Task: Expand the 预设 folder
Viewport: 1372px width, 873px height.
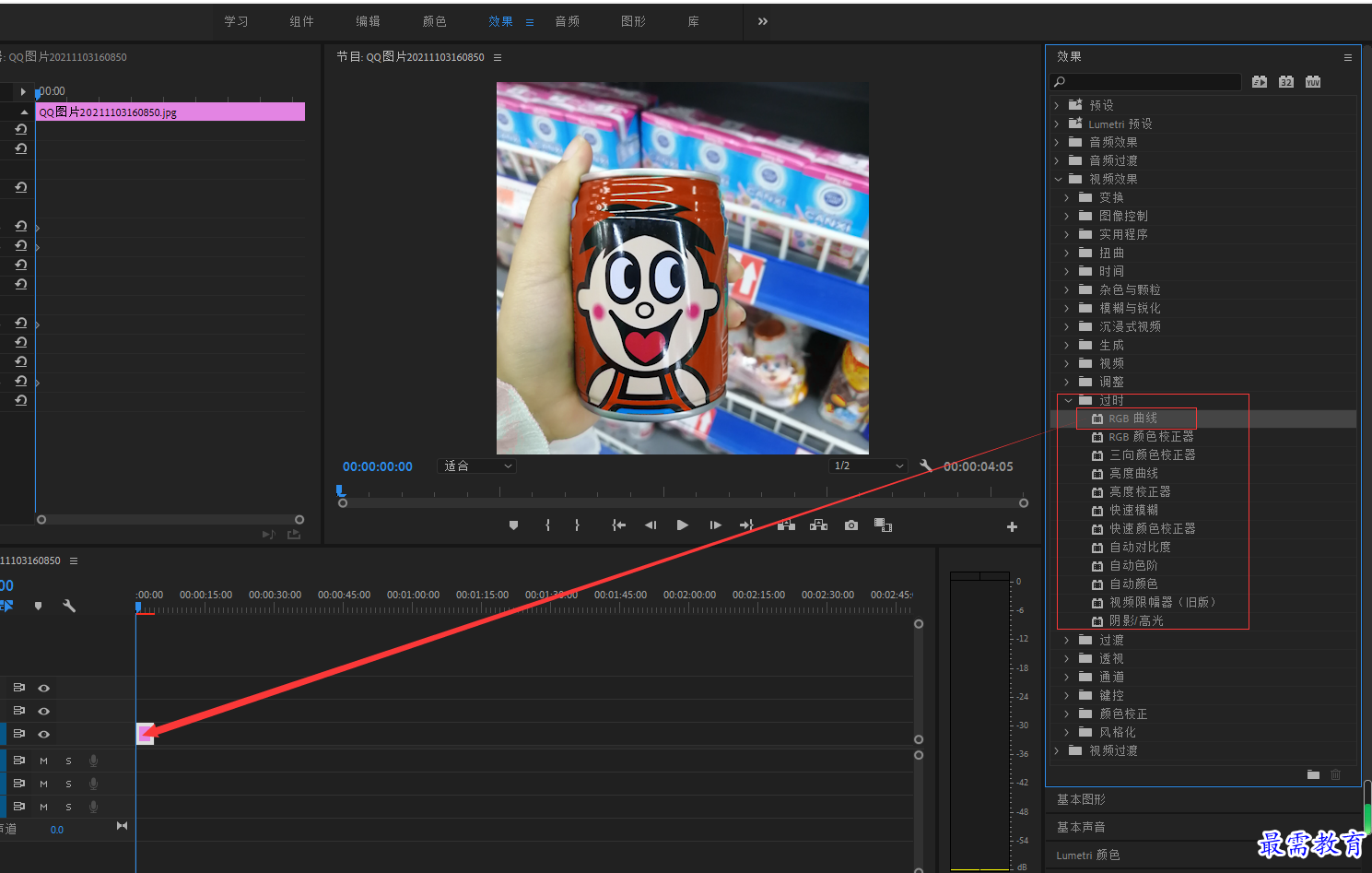Action: tap(1057, 105)
